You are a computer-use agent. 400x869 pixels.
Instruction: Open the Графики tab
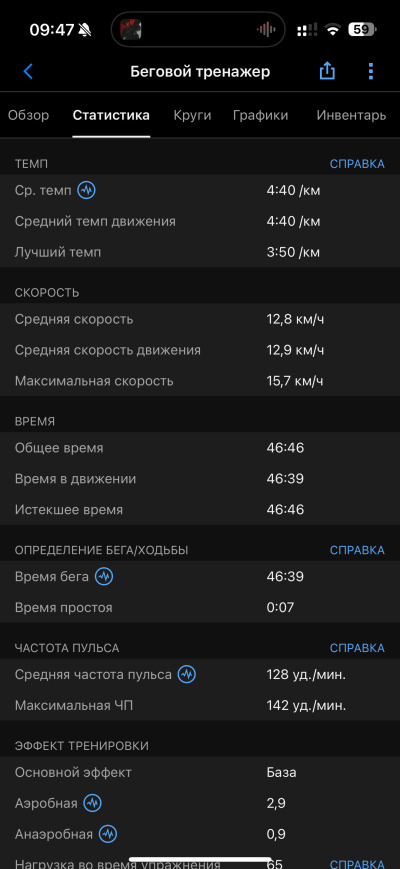point(260,115)
